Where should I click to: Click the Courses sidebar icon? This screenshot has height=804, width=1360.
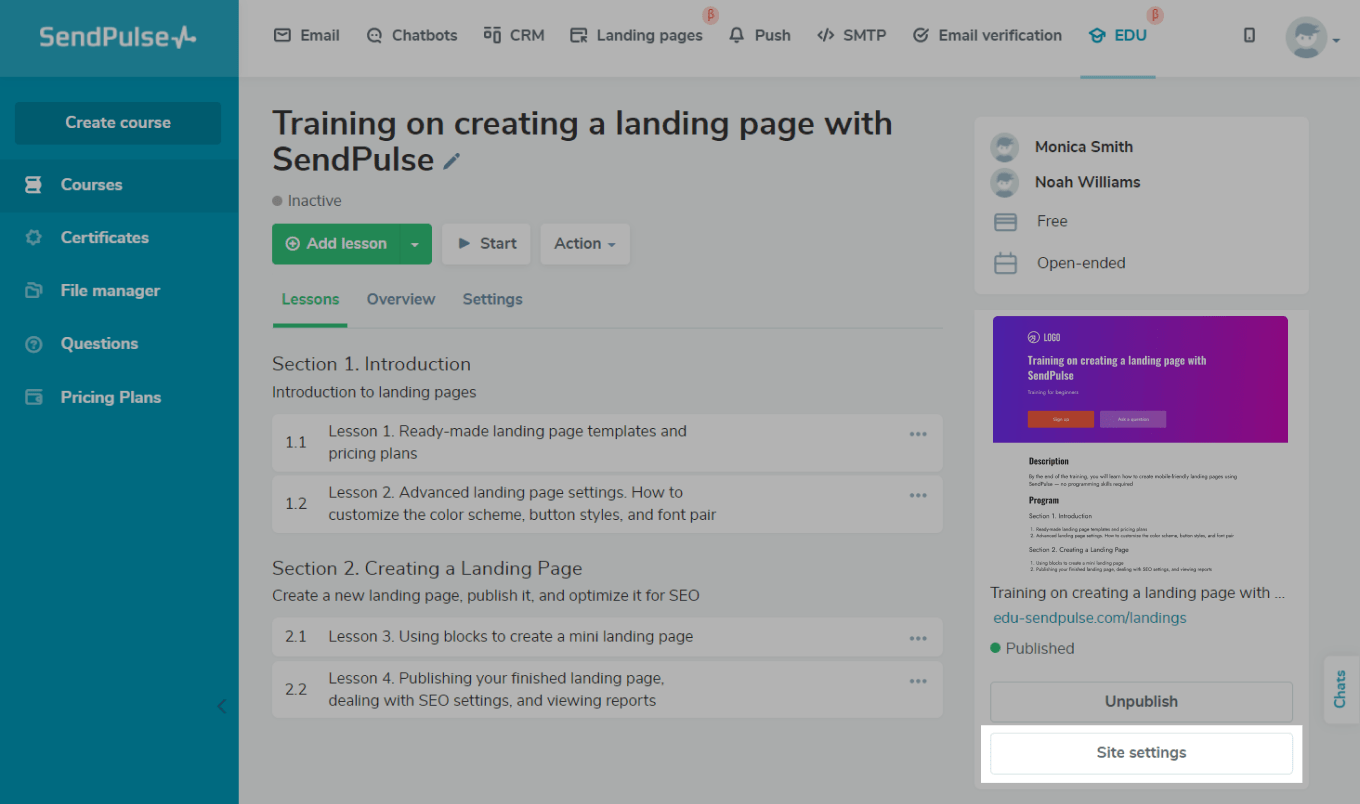click(34, 185)
